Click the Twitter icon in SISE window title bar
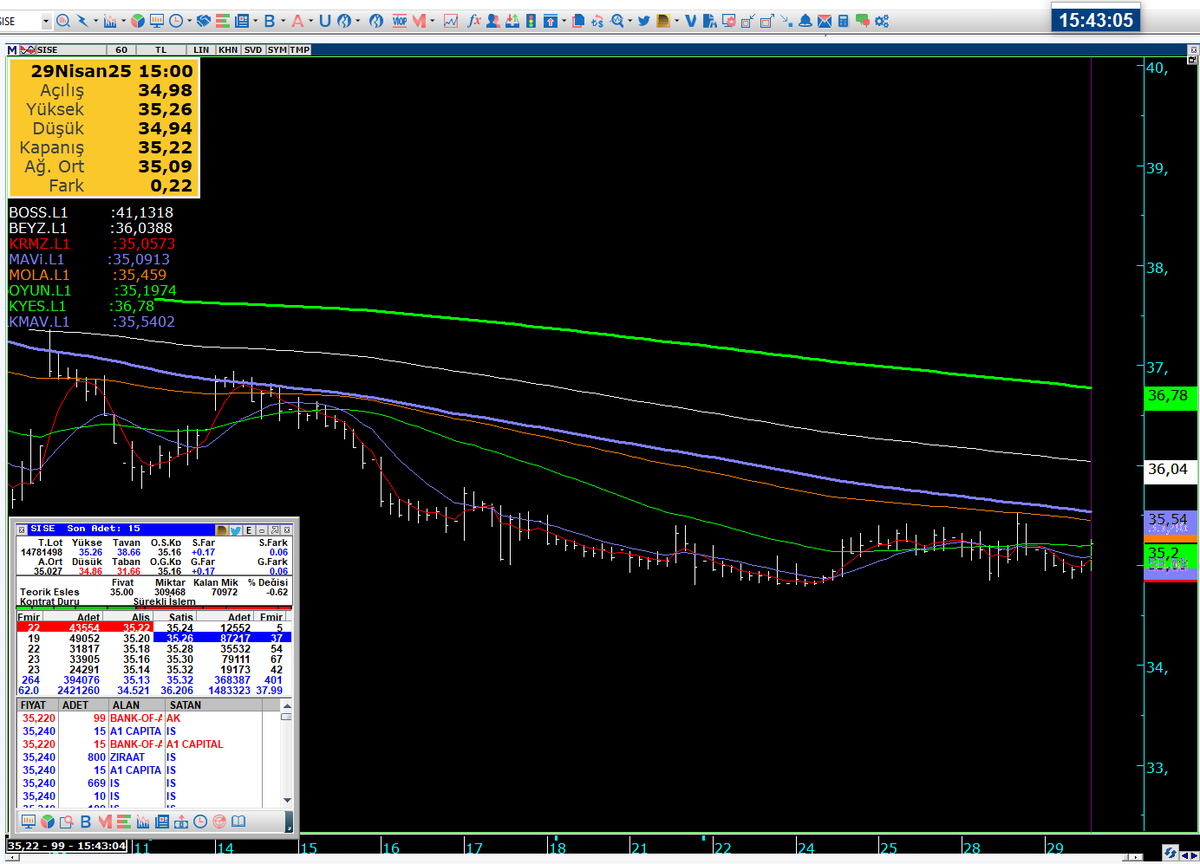 click(x=236, y=528)
